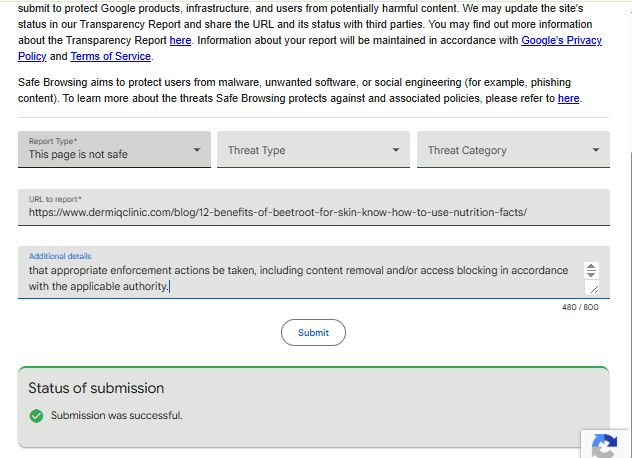The image size is (632, 458).
Task: Open the Report Type dropdown
Action: pos(114,149)
